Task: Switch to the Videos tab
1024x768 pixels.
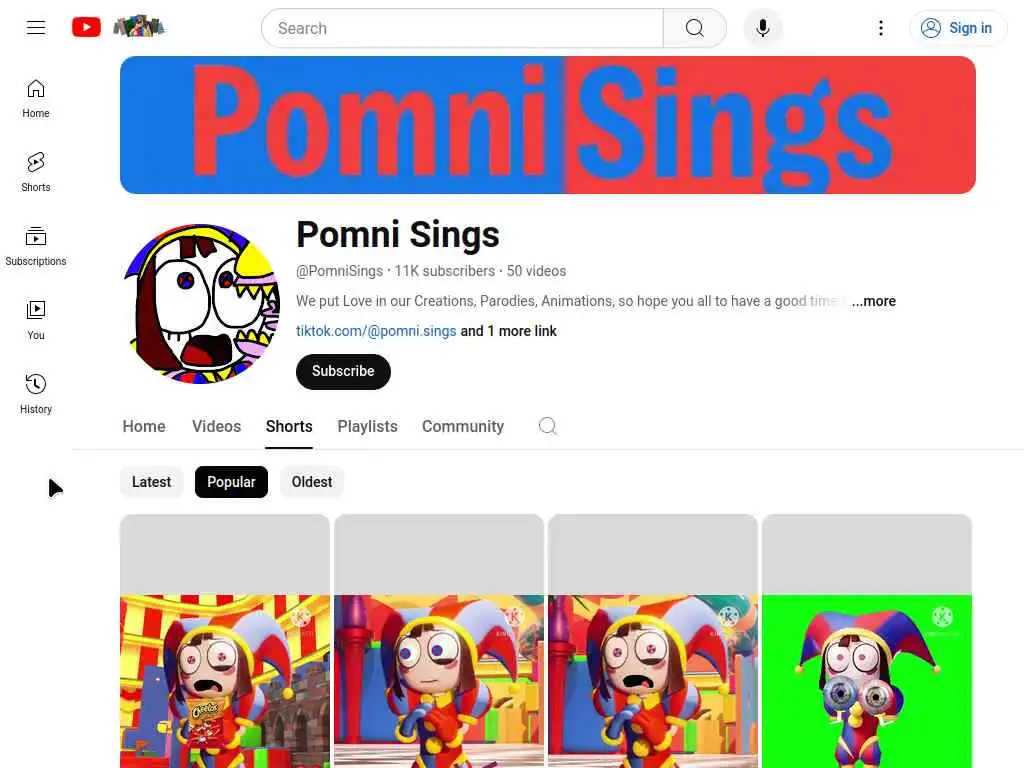Action: click(216, 426)
